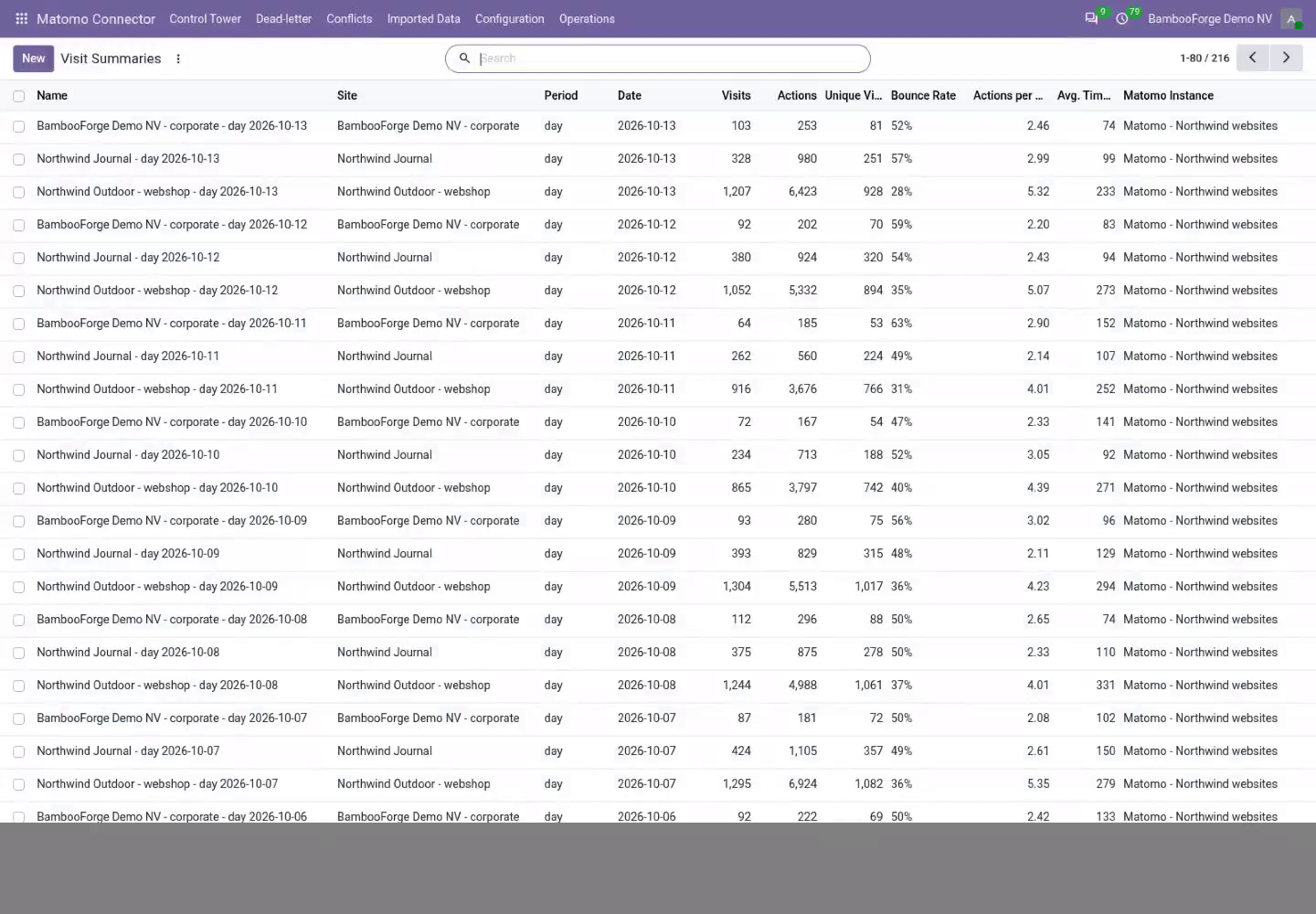
Task: Click the 63% bounce rate cell
Action: [x=902, y=324]
